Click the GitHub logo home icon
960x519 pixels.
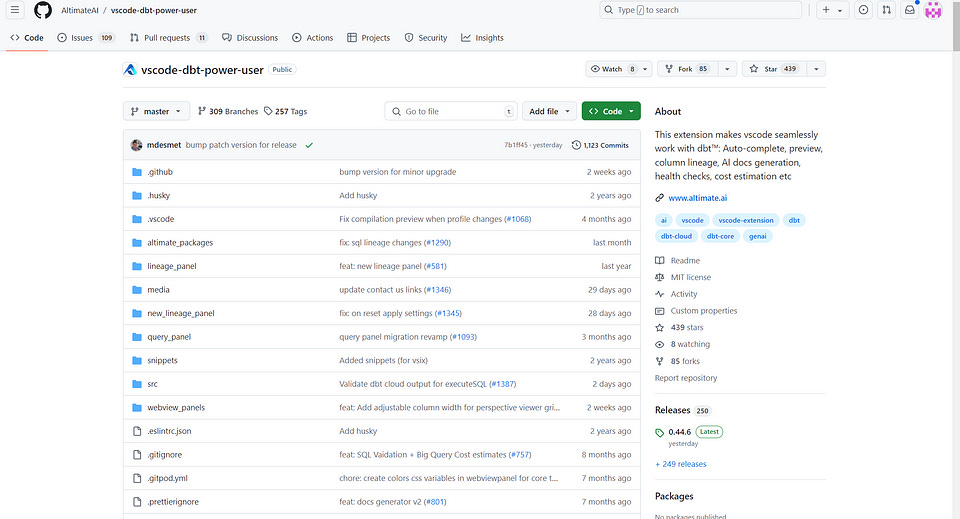pos(43,10)
